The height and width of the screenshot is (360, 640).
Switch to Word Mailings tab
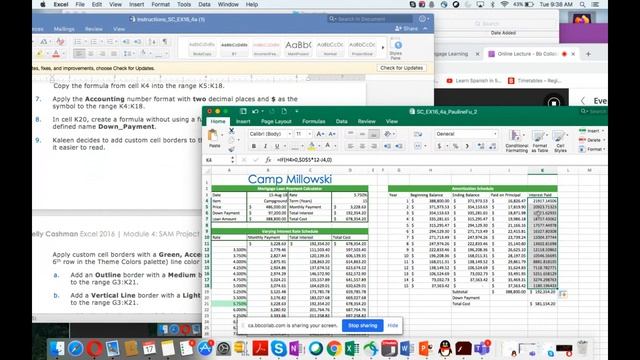point(64,29)
